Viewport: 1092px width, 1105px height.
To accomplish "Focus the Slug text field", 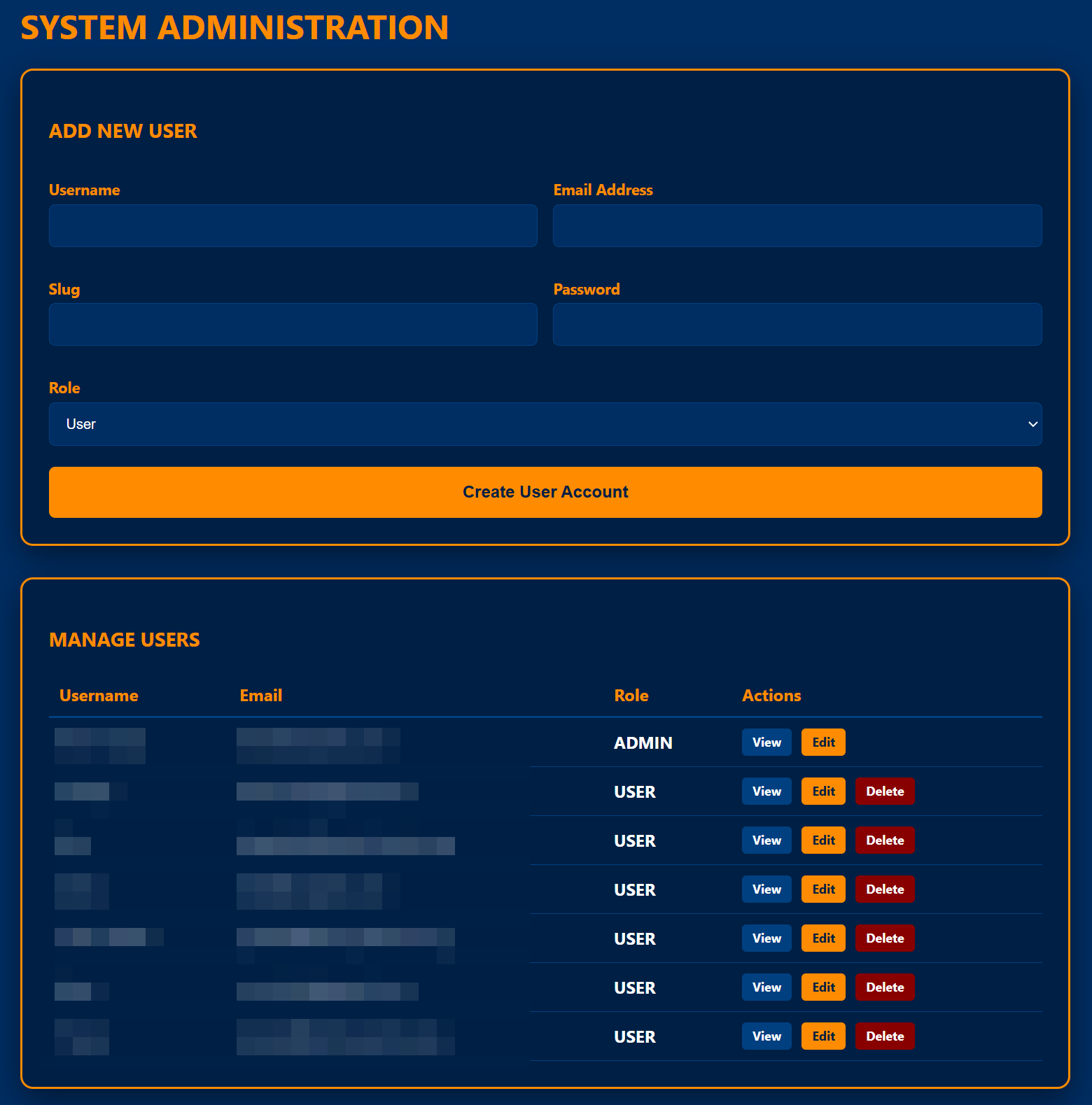I will (293, 324).
